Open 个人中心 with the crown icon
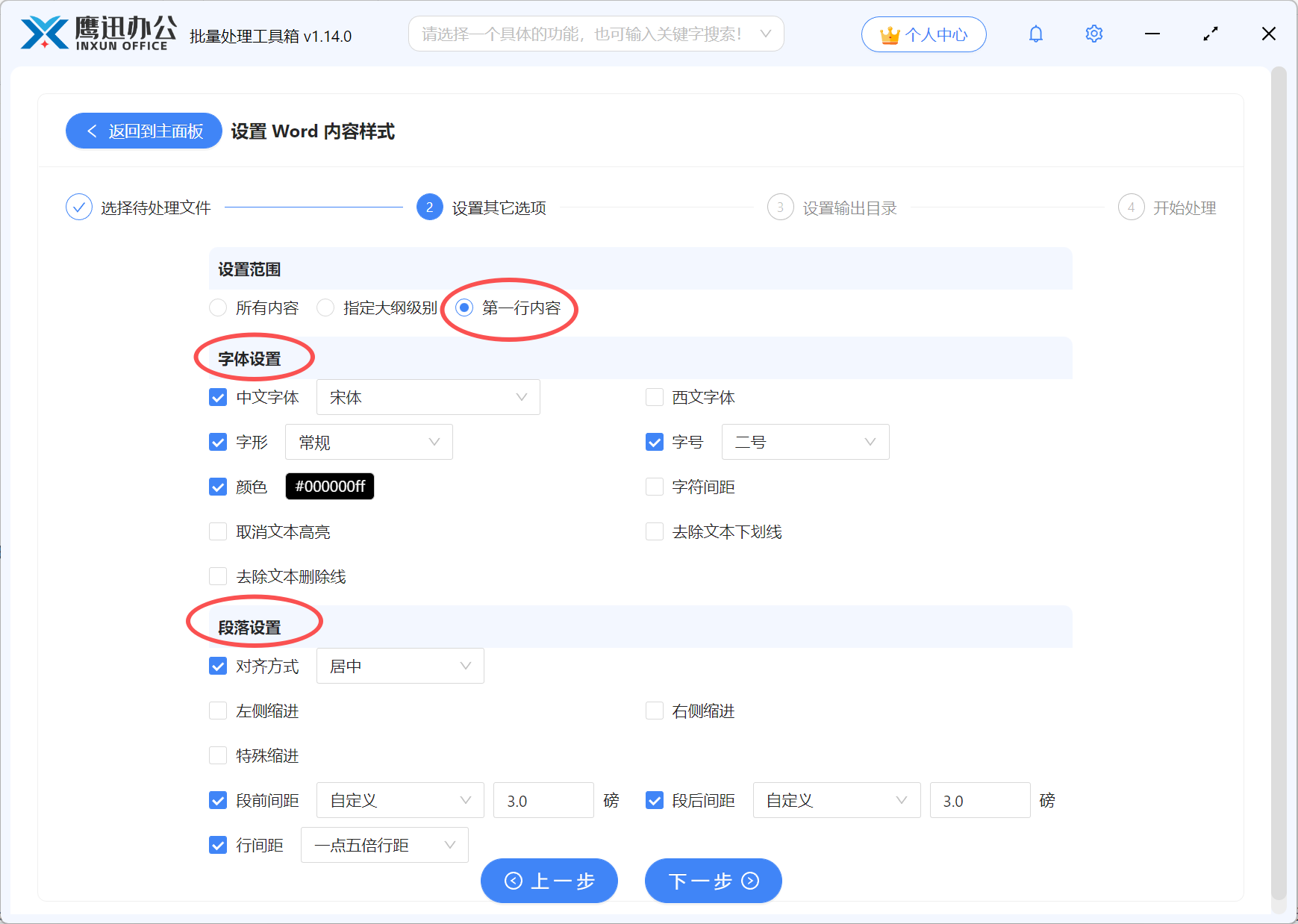 click(923, 34)
